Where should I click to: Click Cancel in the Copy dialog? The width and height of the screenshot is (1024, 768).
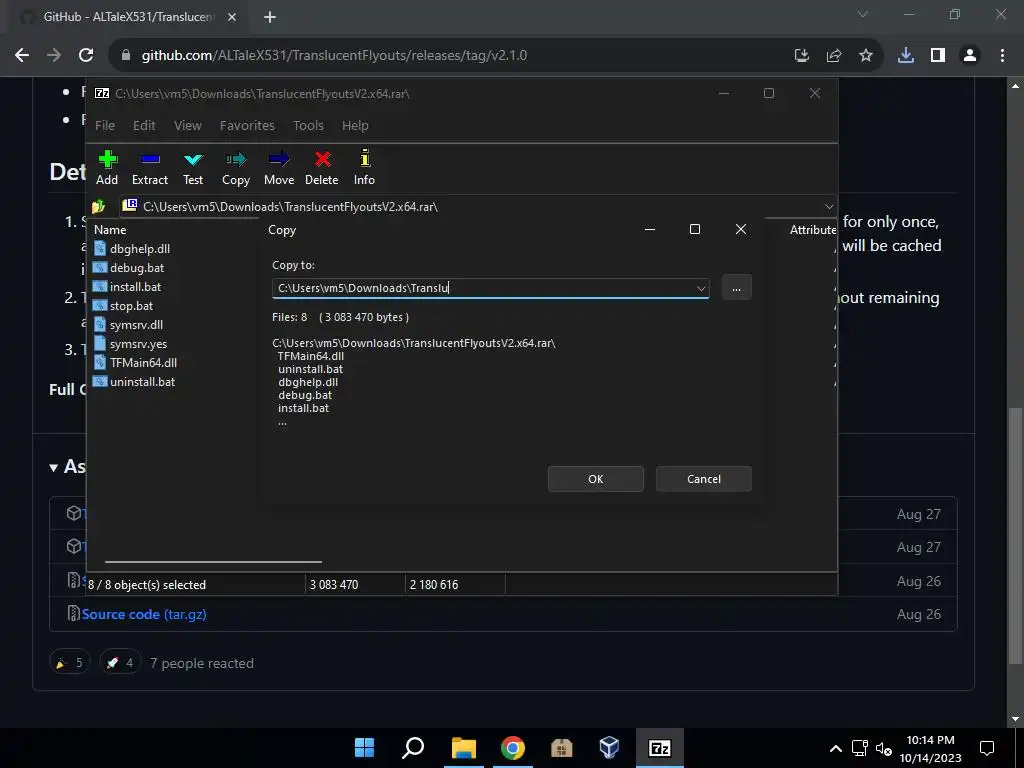pyautogui.click(x=703, y=479)
